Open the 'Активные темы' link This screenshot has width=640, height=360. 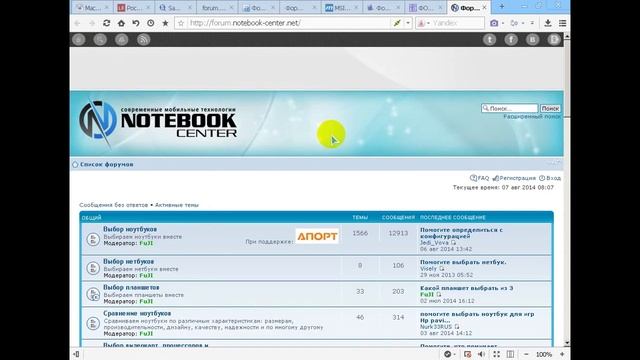(177, 205)
